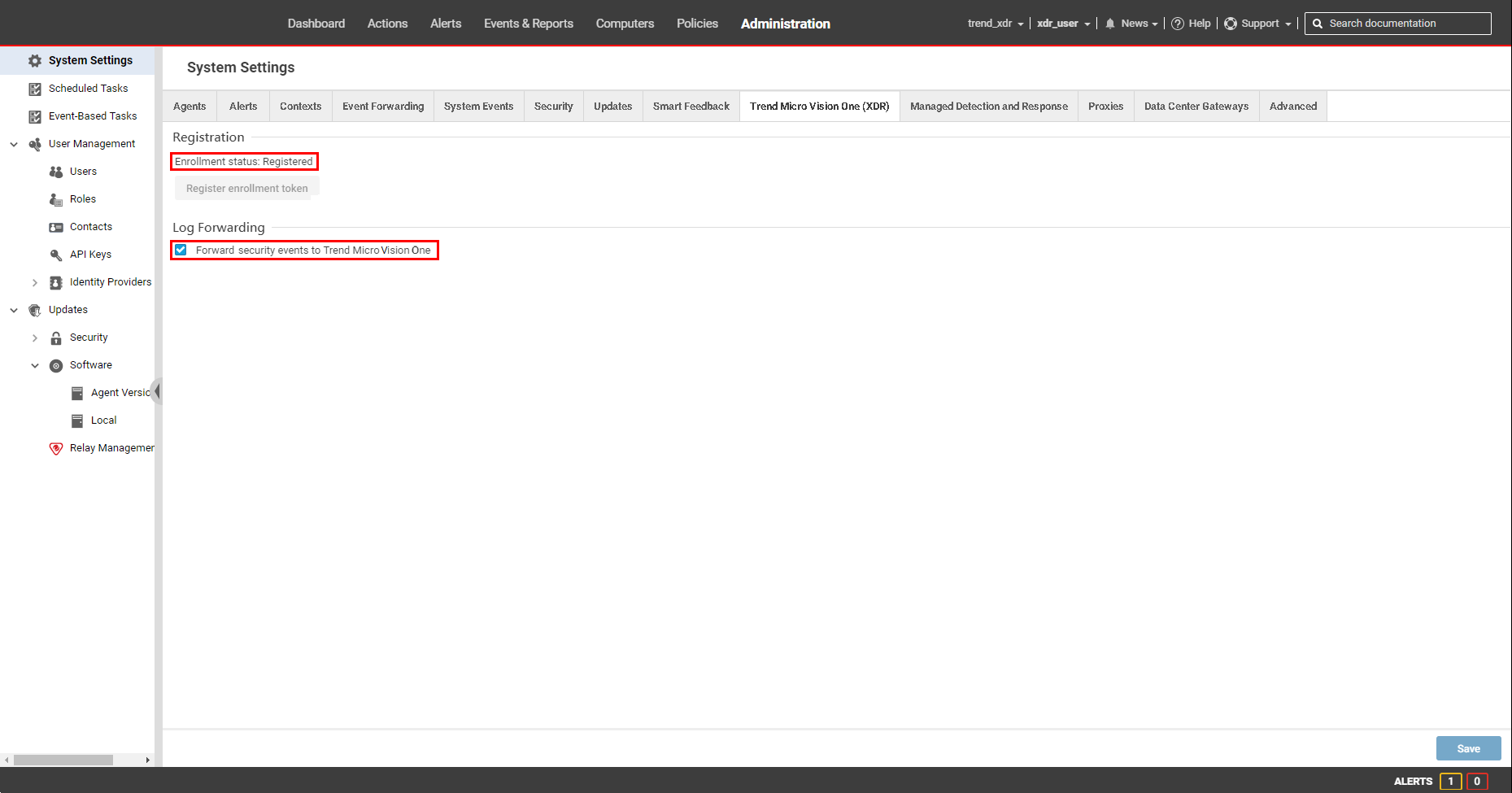The height and width of the screenshot is (793, 1512).
Task: Open Scheduled Tasks from the sidebar
Action: click(x=35, y=88)
